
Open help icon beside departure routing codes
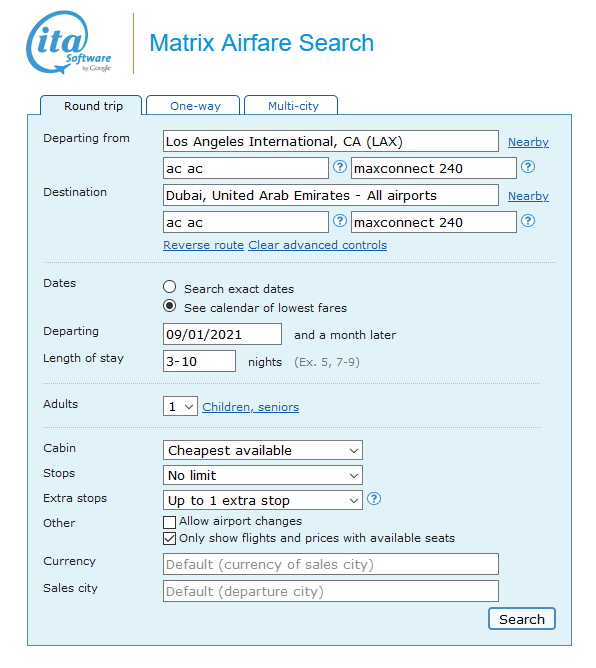340,167
